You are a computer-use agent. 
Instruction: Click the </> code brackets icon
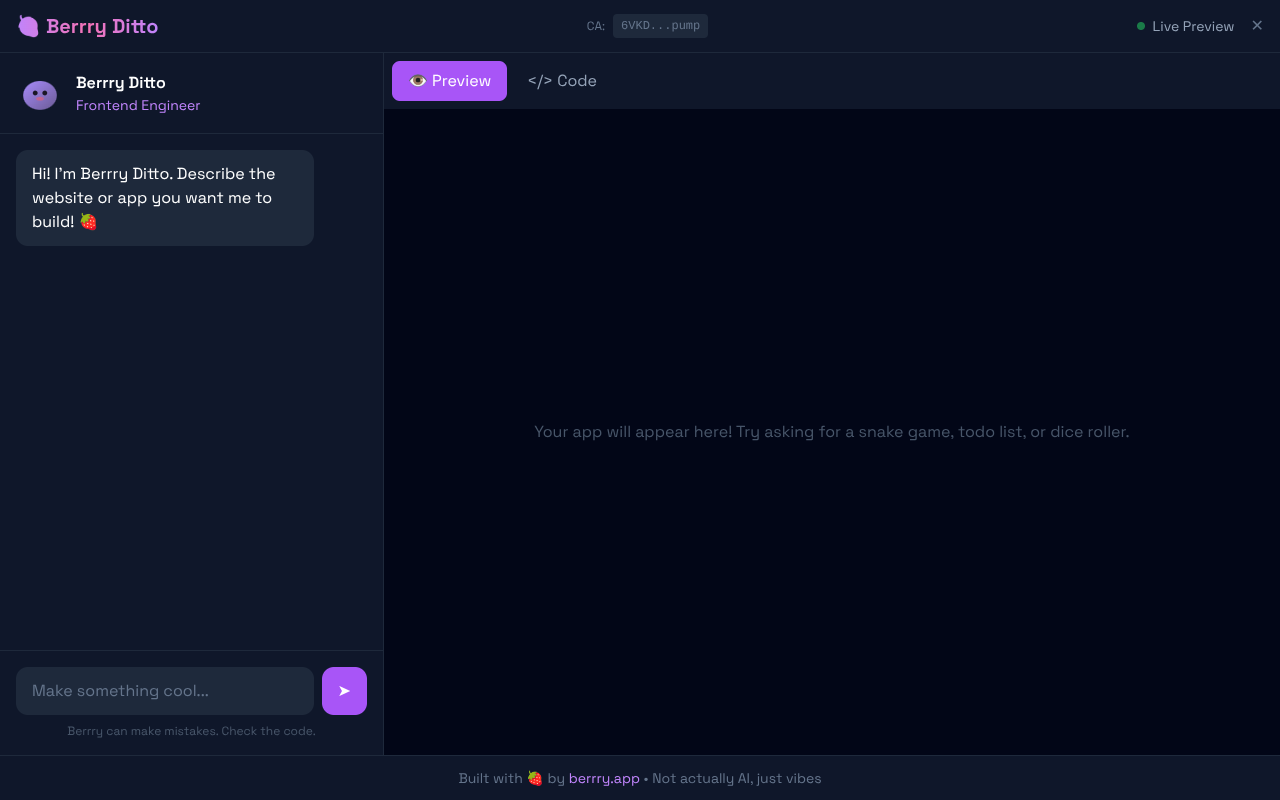click(539, 80)
